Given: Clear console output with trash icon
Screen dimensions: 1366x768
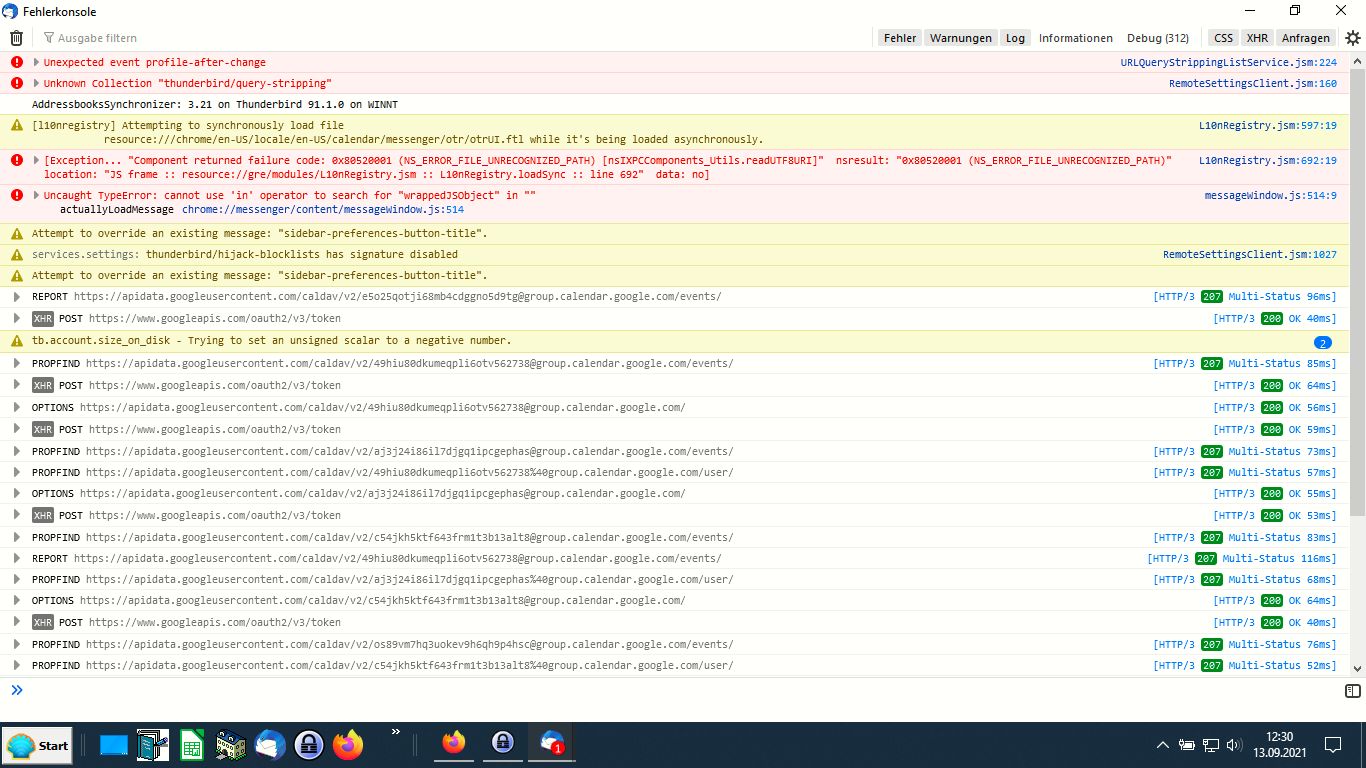Looking at the screenshot, I should pyautogui.click(x=16, y=38).
